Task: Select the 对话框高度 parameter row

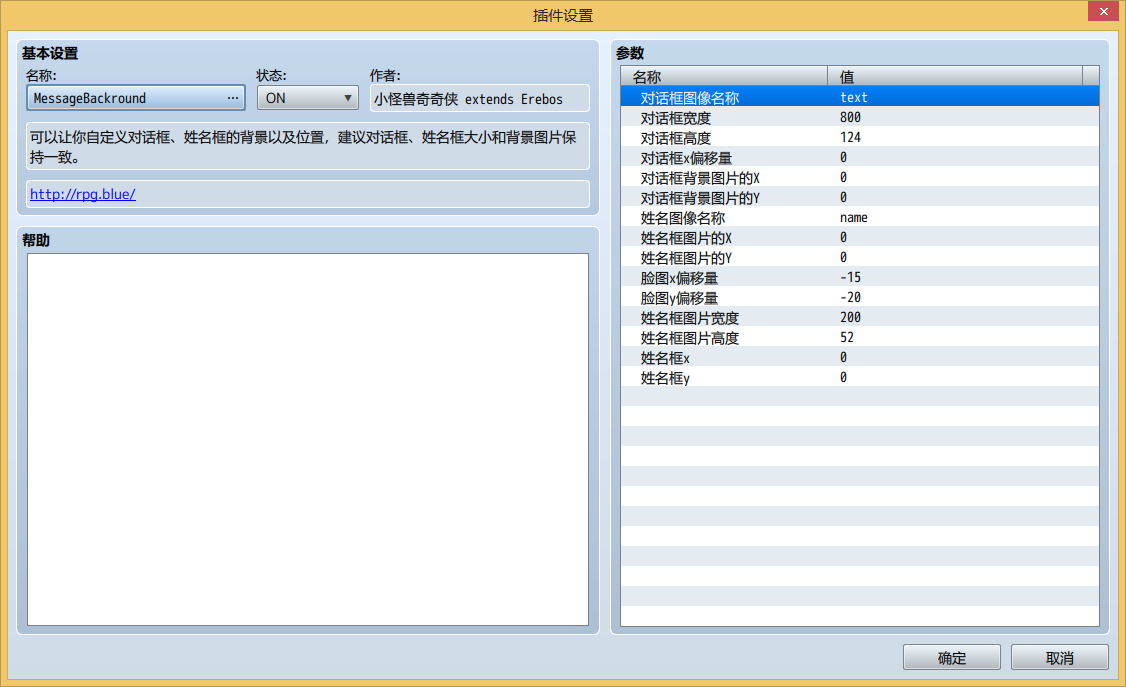Action: pos(860,137)
